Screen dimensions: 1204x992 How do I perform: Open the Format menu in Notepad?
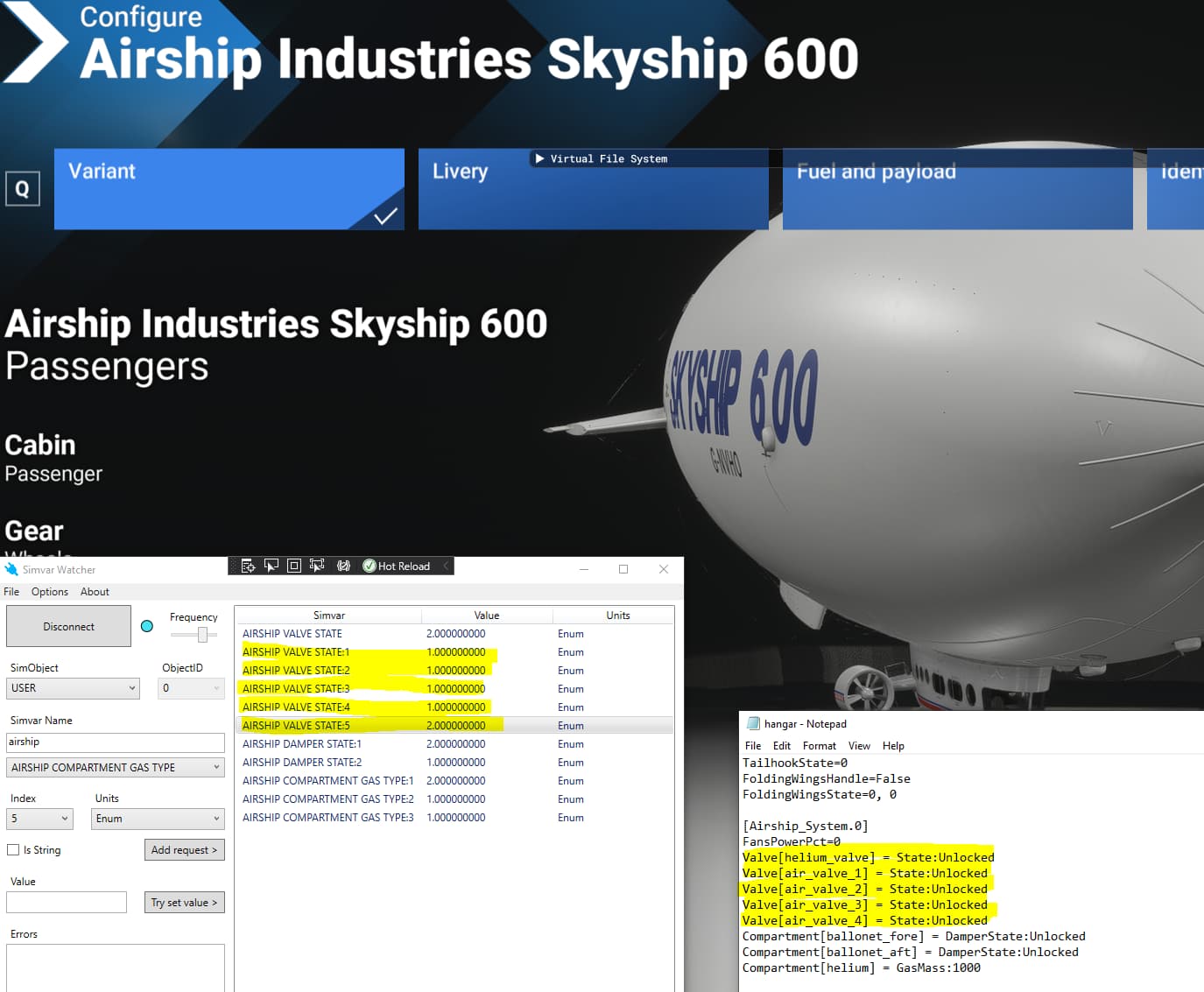click(820, 746)
